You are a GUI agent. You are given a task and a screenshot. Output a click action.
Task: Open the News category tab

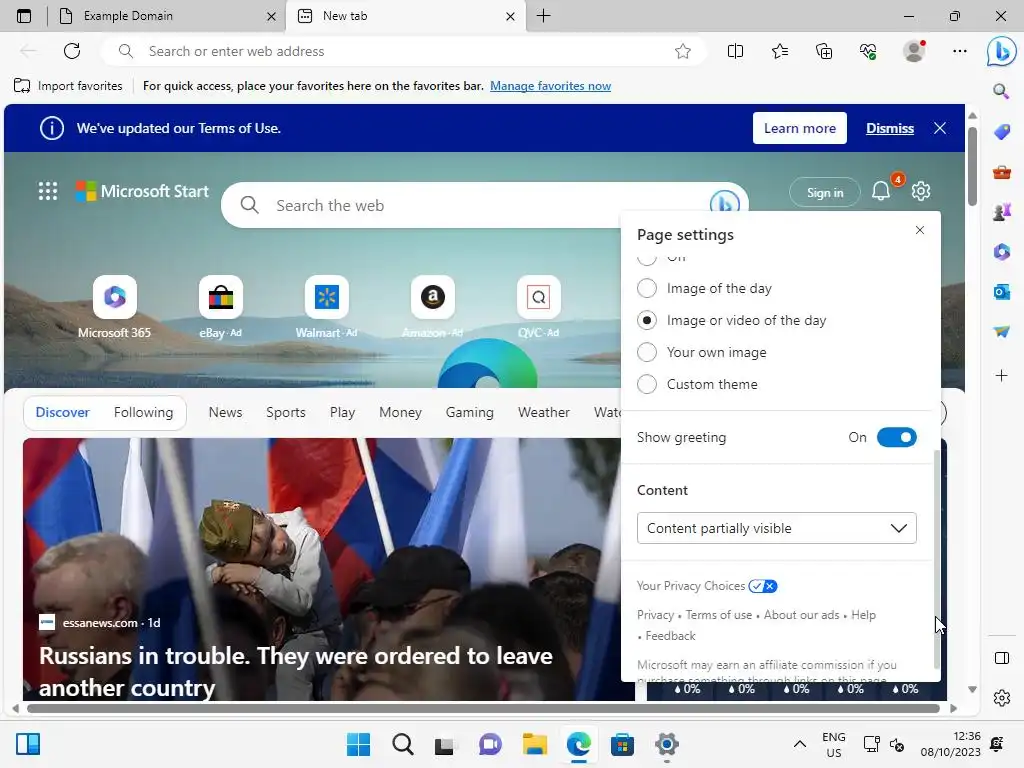pyautogui.click(x=225, y=412)
